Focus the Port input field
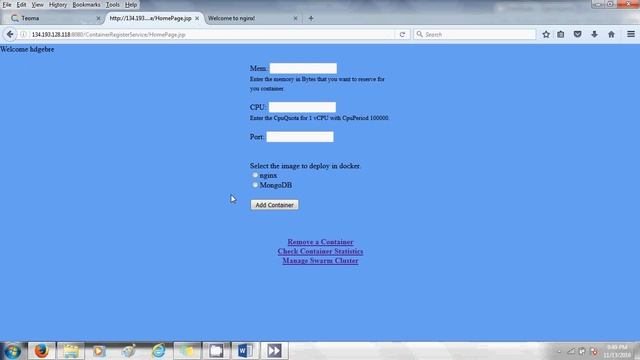 (x=300, y=137)
